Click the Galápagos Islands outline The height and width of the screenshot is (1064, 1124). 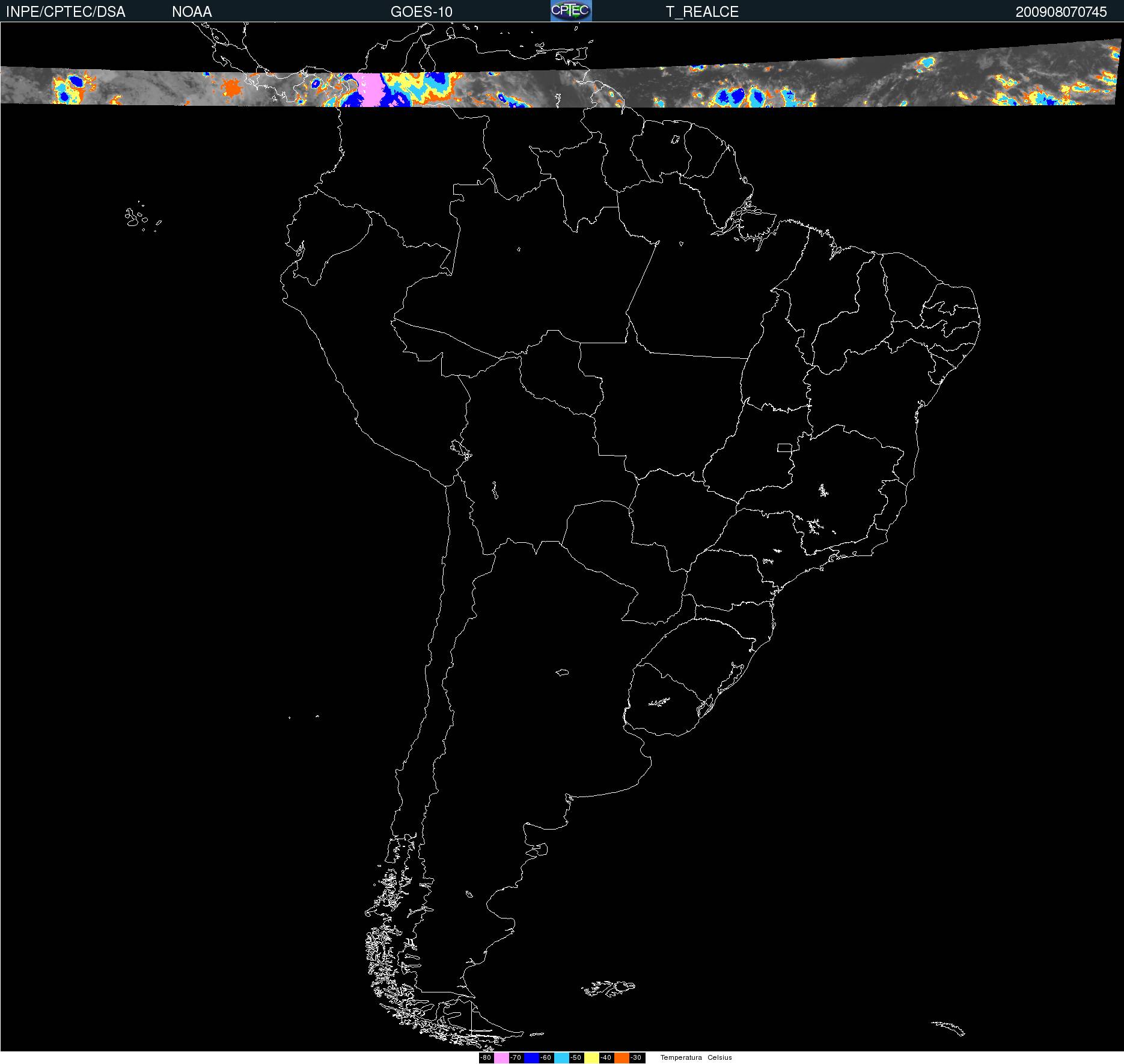pyautogui.click(x=138, y=218)
